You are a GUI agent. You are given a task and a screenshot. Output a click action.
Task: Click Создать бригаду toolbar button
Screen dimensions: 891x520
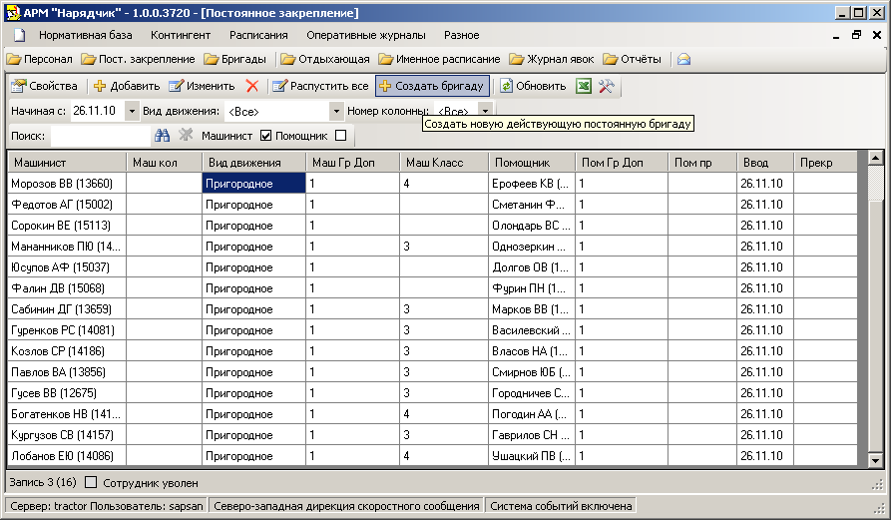click(432, 86)
